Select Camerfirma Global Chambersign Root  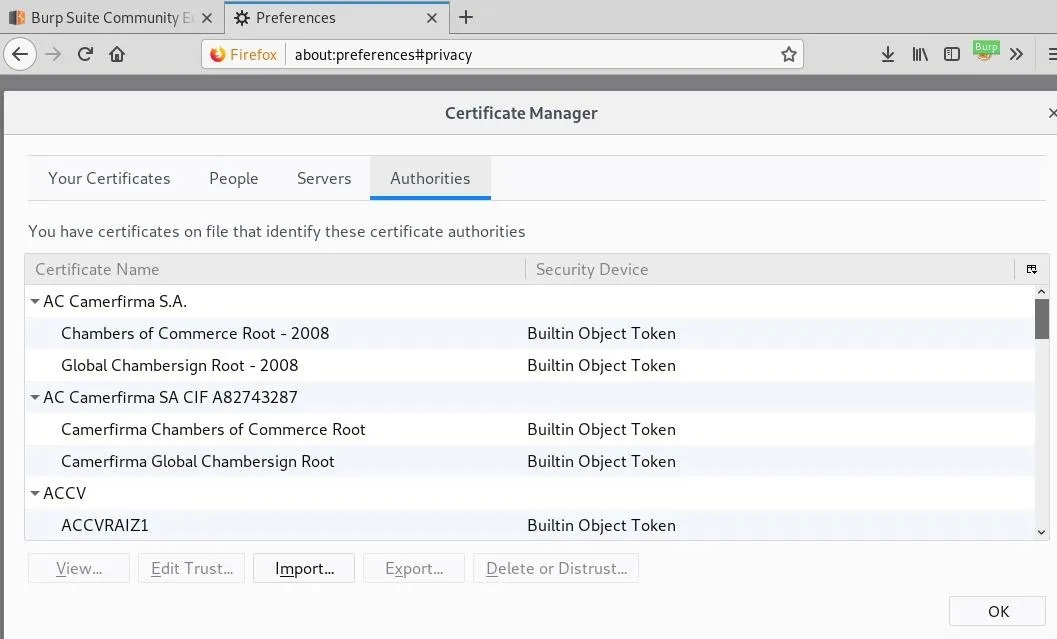530,462
